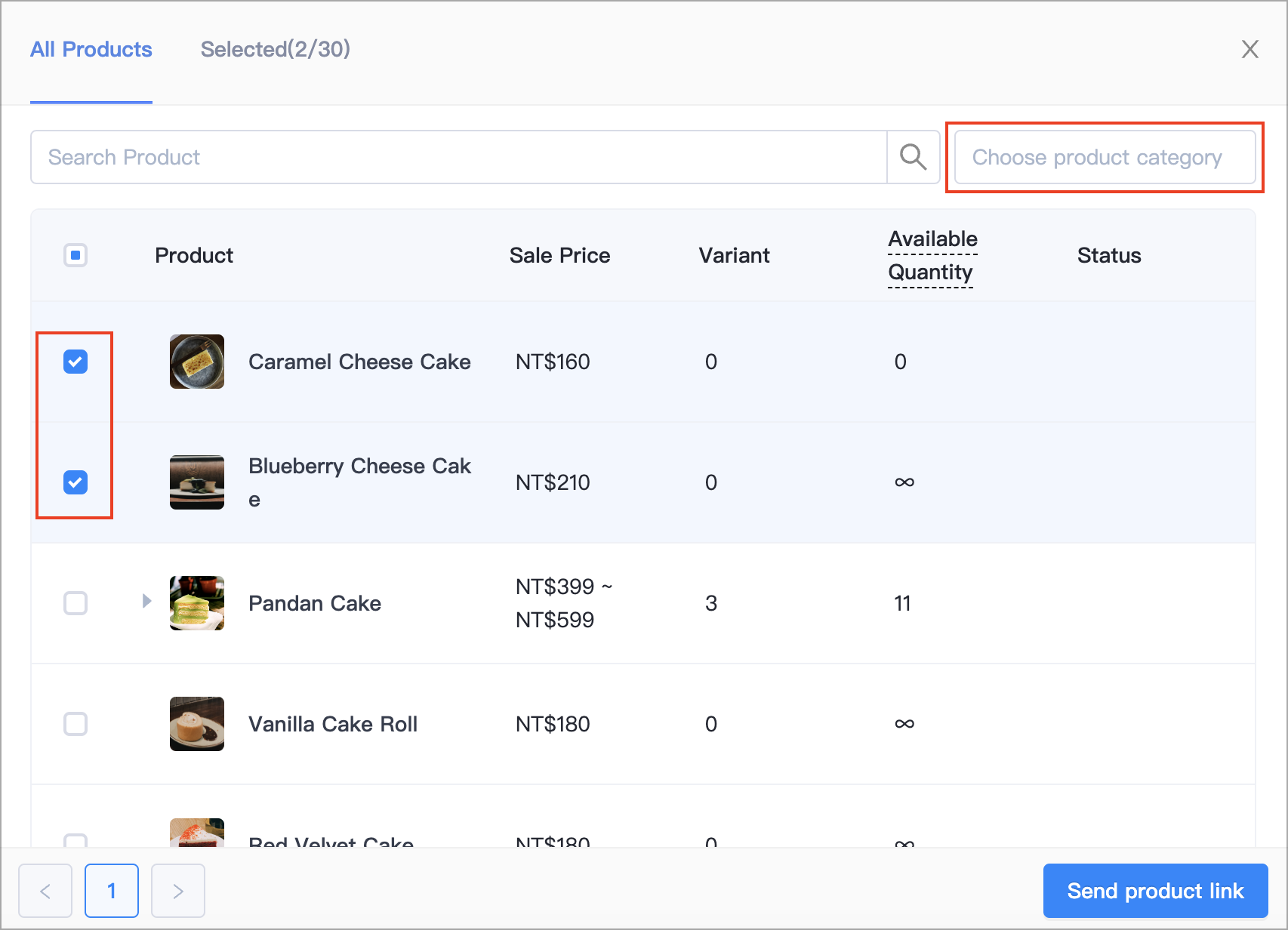This screenshot has width=1288, height=930.
Task: Click the NT$160 price cell
Action: (x=553, y=362)
